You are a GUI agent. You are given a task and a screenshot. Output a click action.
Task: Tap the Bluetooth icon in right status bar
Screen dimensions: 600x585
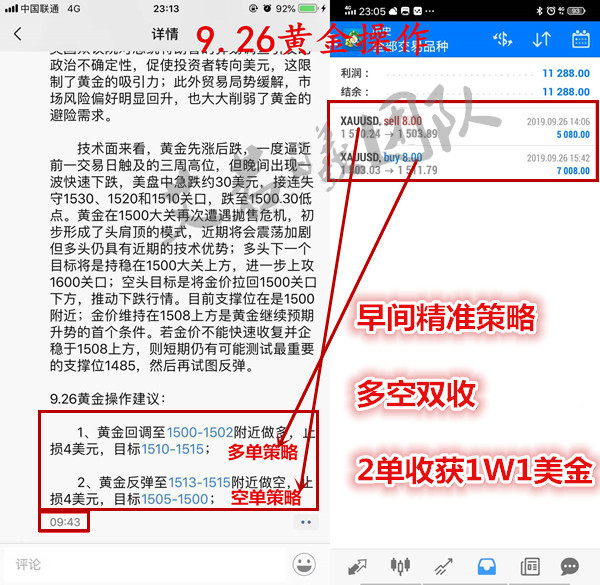click(x=540, y=11)
